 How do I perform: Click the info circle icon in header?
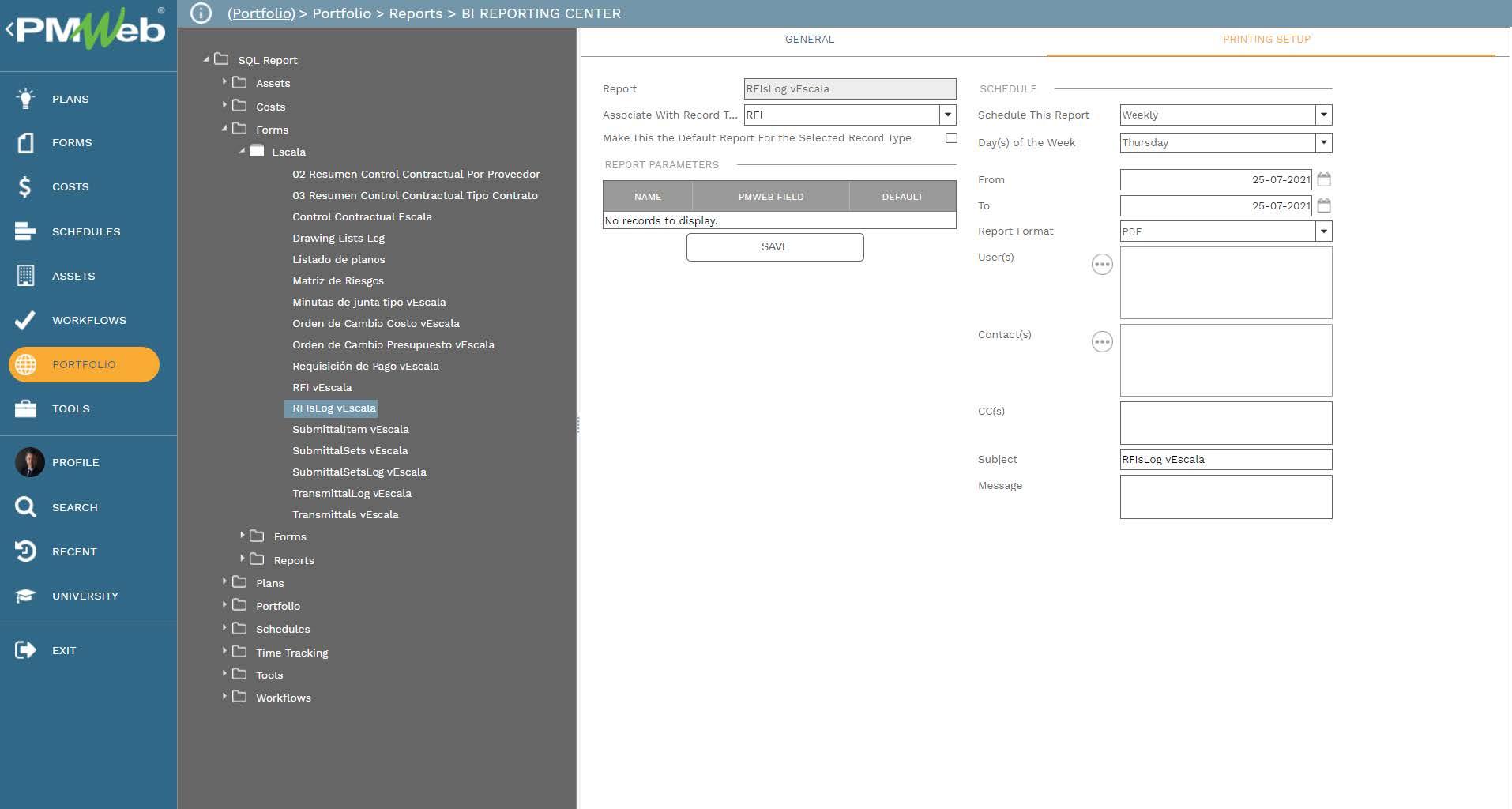201,13
